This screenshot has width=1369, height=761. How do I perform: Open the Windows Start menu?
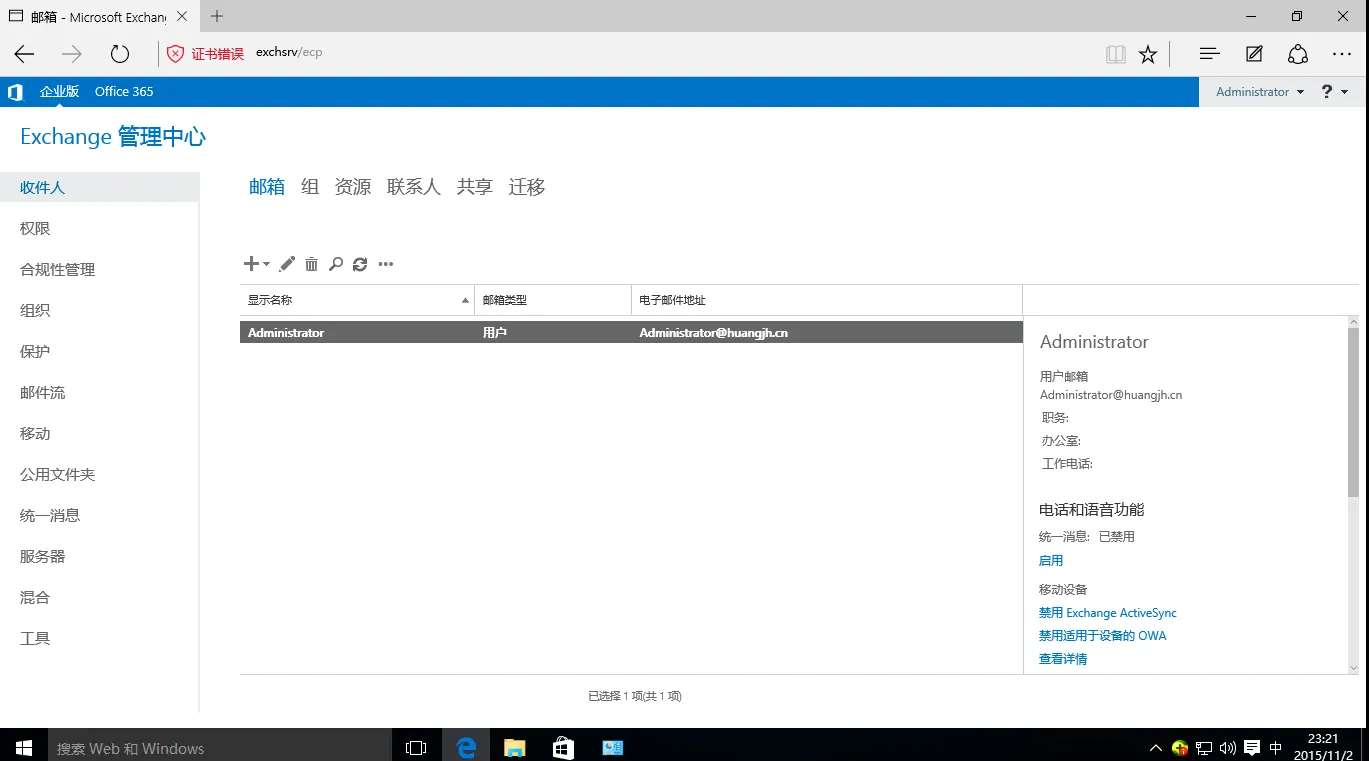pos(24,747)
